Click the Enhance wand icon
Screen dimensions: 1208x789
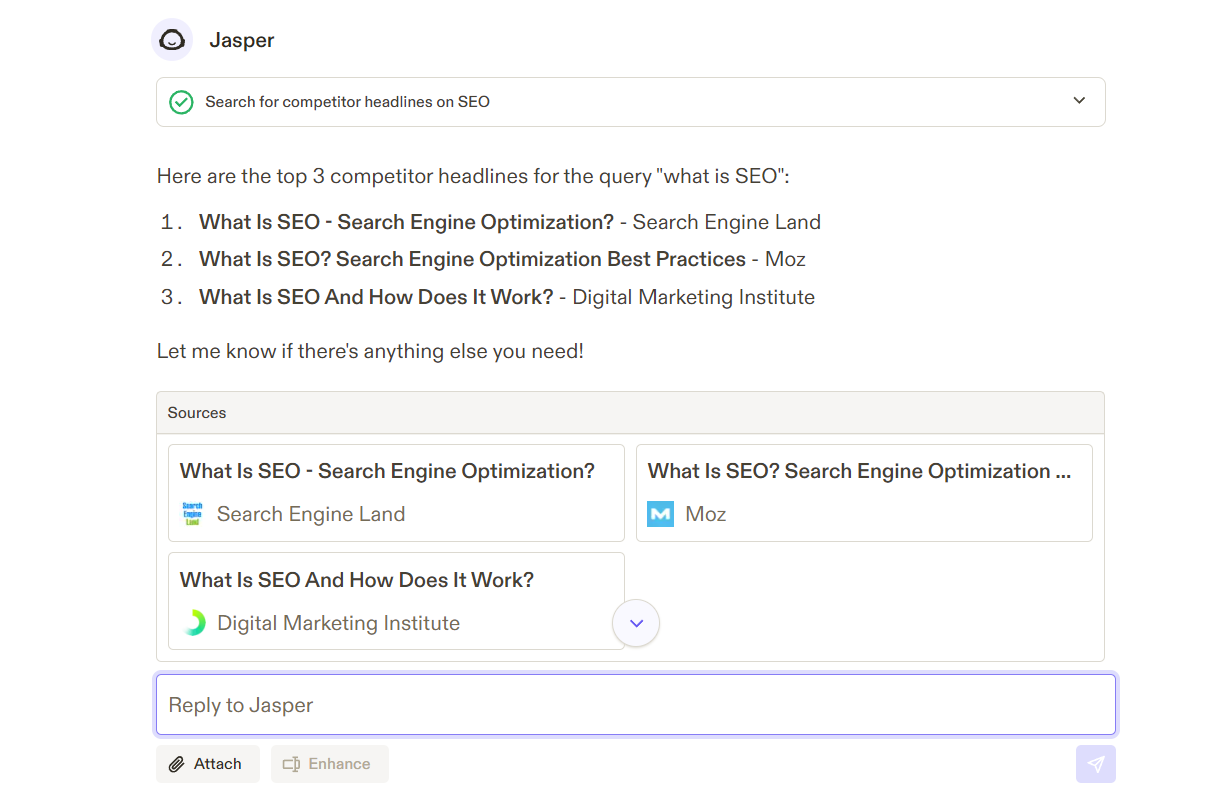click(x=291, y=764)
